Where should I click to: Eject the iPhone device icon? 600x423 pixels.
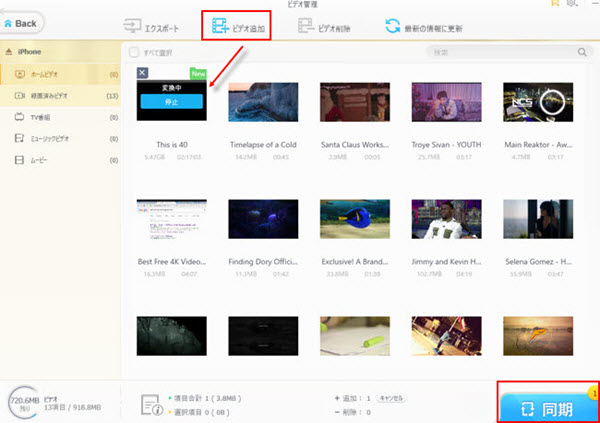point(8,52)
